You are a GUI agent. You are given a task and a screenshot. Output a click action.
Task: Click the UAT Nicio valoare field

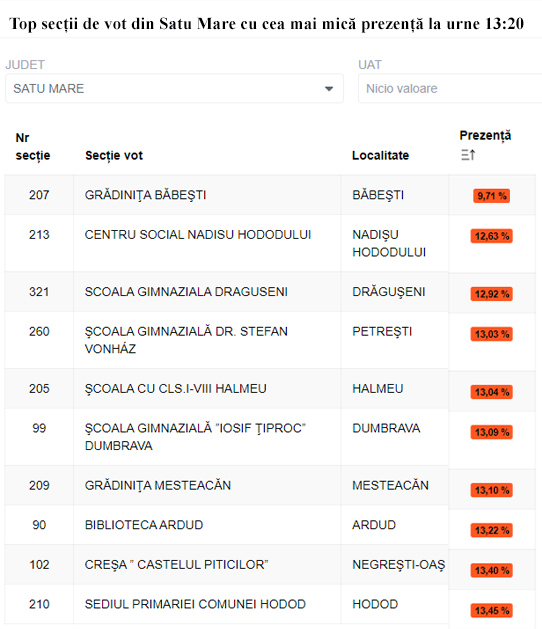[x=450, y=89]
